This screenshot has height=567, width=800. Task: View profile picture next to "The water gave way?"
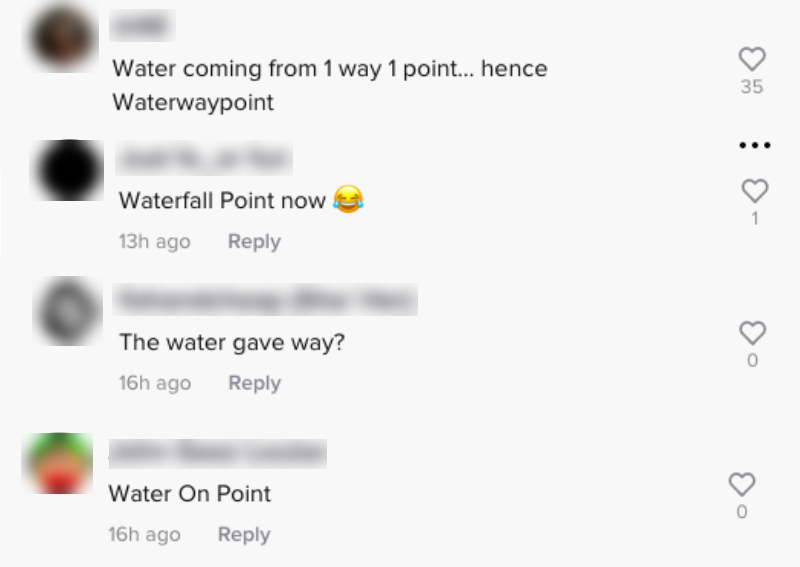[x=68, y=311]
